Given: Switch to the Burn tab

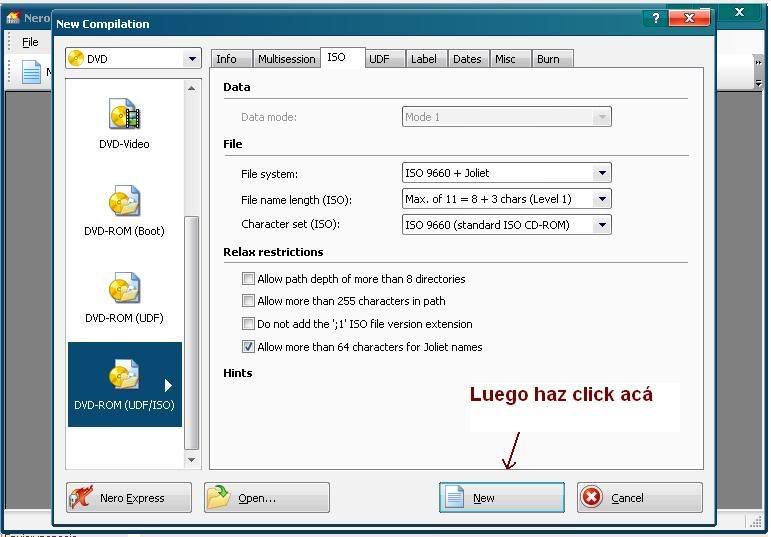Looking at the screenshot, I should tap(553, 59).
